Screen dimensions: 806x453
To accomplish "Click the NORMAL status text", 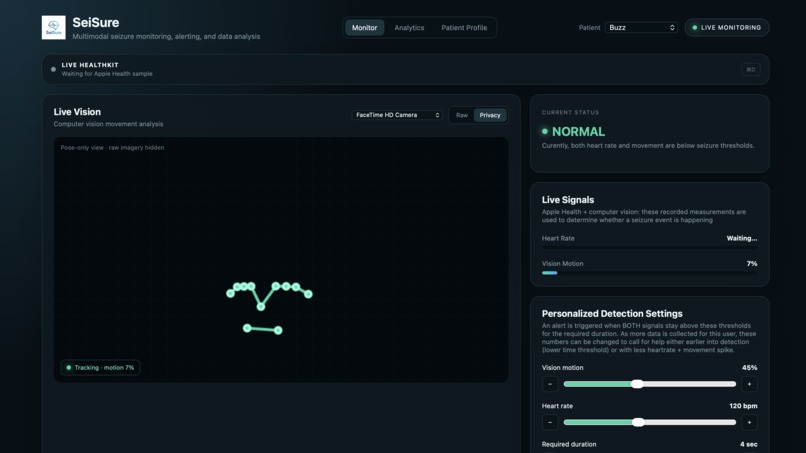I will pyautogui.click(x=578, y=132).
